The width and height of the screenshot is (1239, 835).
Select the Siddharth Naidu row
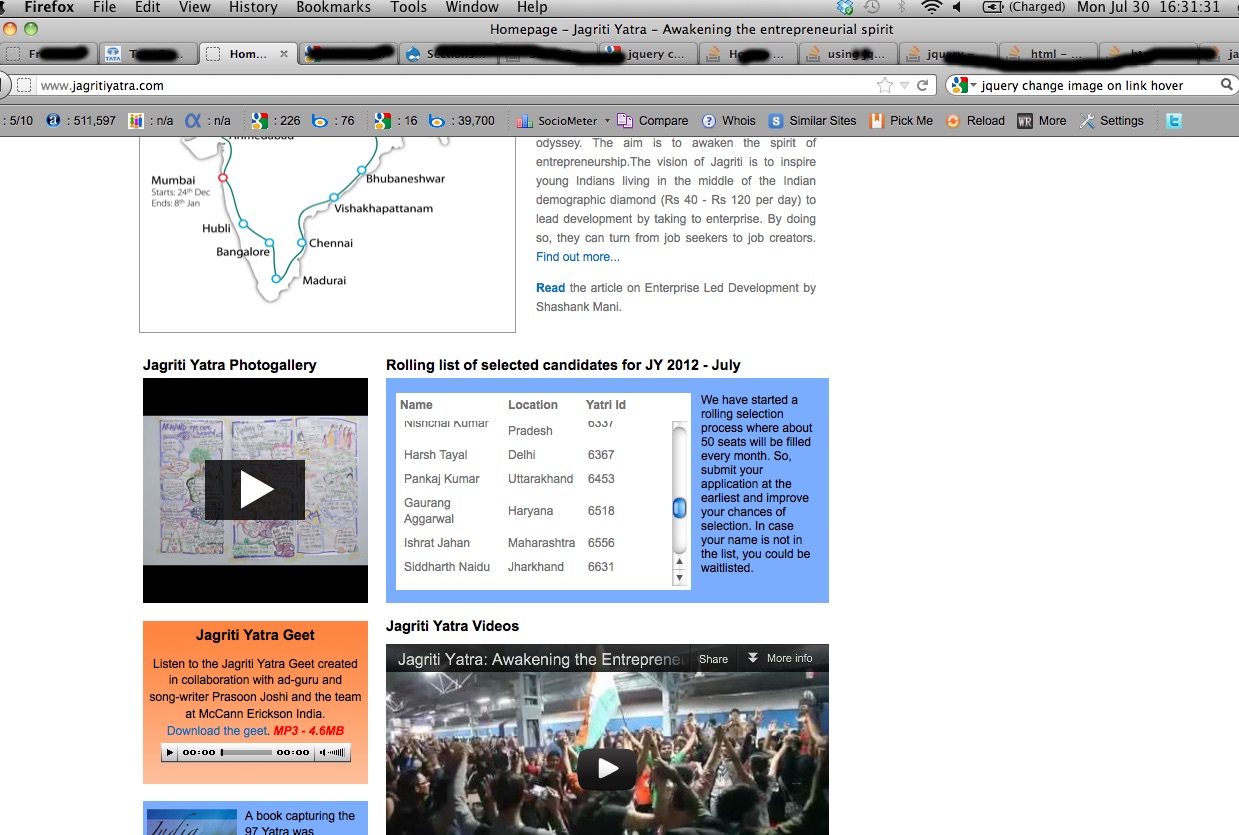(x=536, y=567)
